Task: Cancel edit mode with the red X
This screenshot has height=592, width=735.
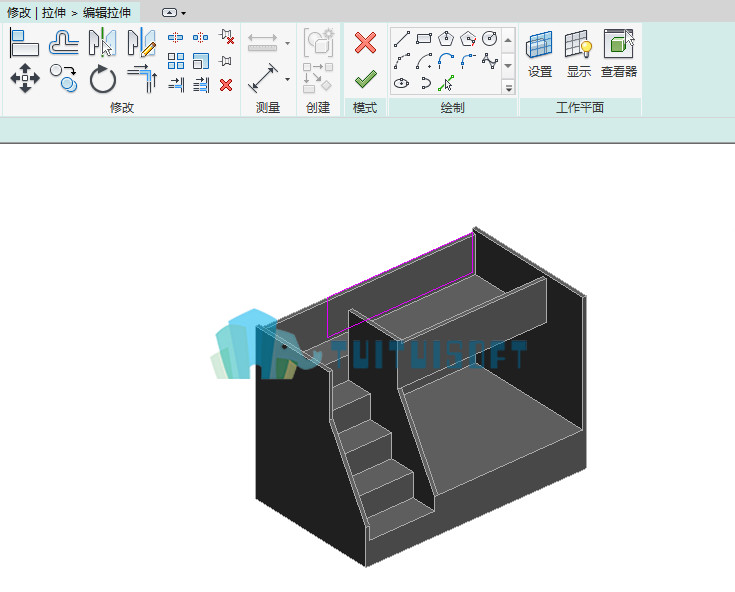Action: point(365,43)
